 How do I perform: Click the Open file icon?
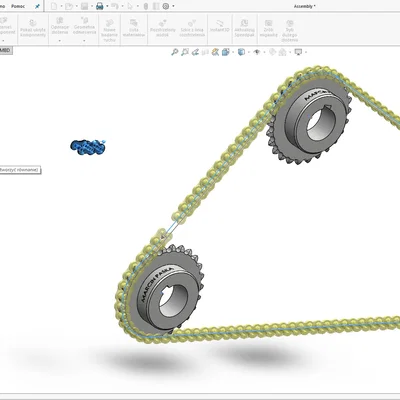pyautogui.click(x=69, y=6)
